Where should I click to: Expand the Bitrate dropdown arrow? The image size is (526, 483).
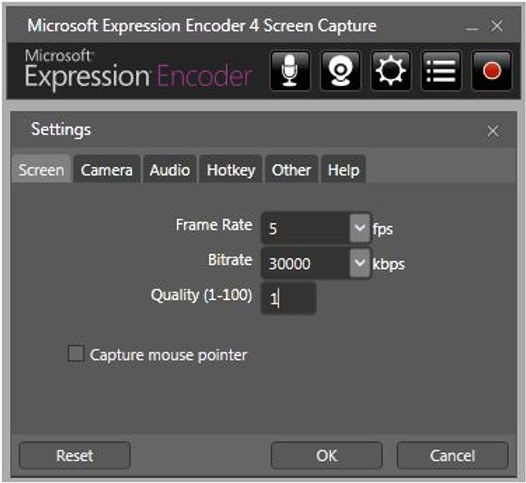click(x=360, y=263)
